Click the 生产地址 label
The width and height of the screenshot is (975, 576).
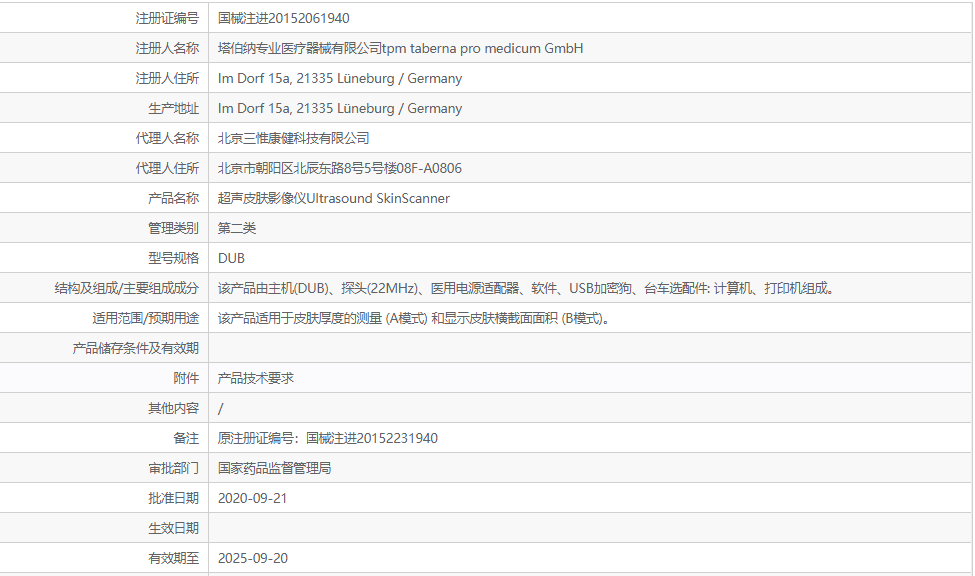pyautogui.click(x=173, y=108)
